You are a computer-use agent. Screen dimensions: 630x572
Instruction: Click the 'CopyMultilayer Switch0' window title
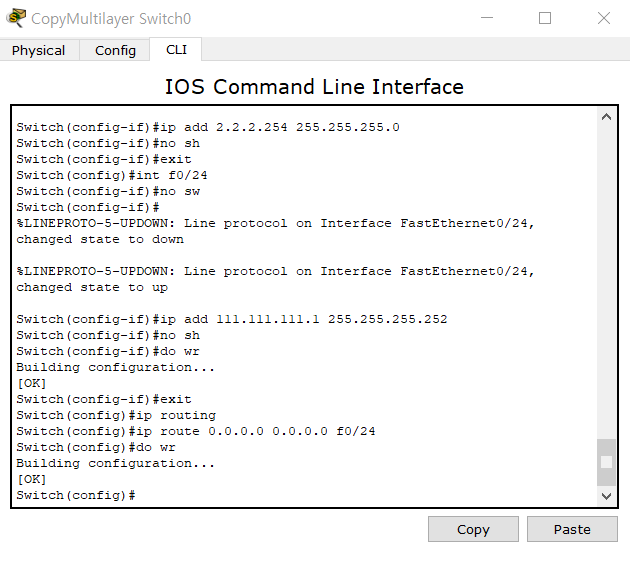pyautogui.click(x=111, y=18)
